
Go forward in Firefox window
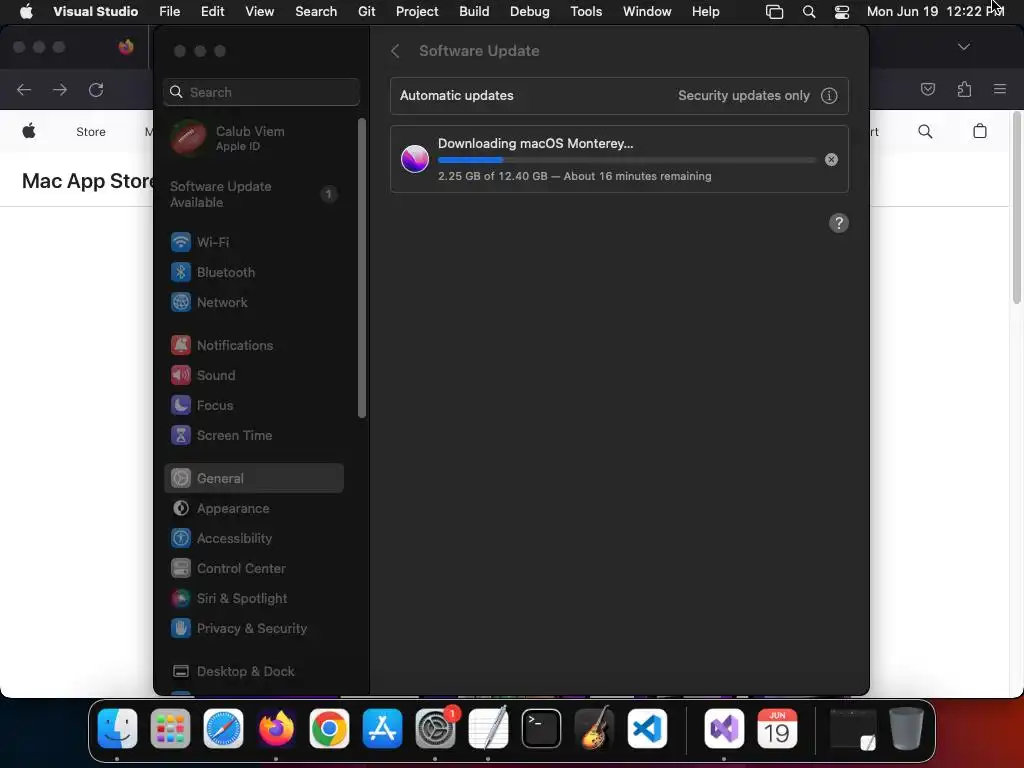point(59,89)
